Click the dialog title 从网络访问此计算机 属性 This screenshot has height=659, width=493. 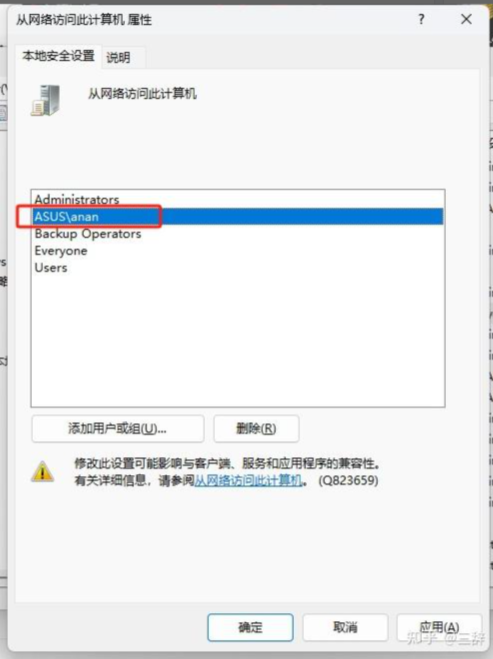[x=84, y=19]
